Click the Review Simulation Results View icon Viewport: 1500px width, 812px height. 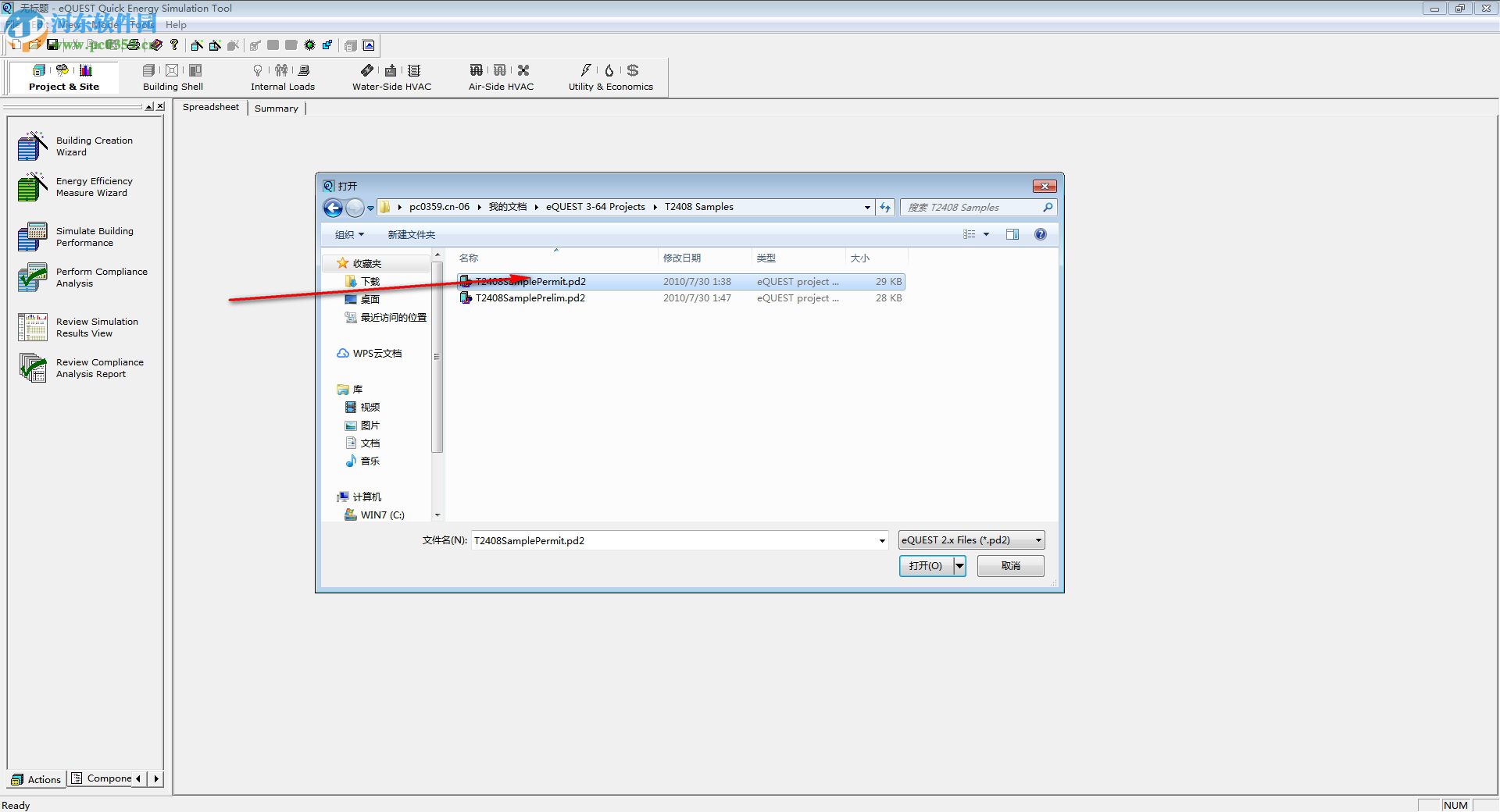point(32,327)
